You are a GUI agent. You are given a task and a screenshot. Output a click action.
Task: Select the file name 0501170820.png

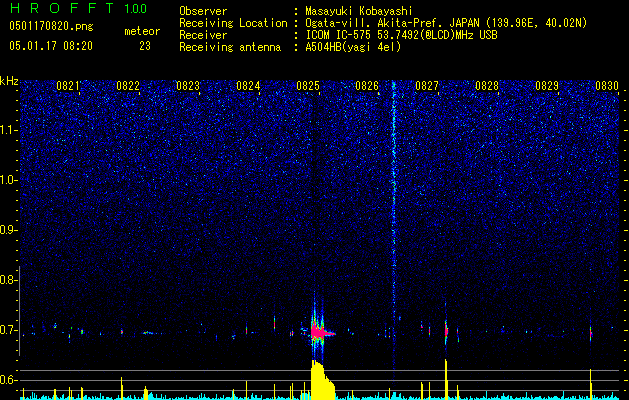pos(51,27)
